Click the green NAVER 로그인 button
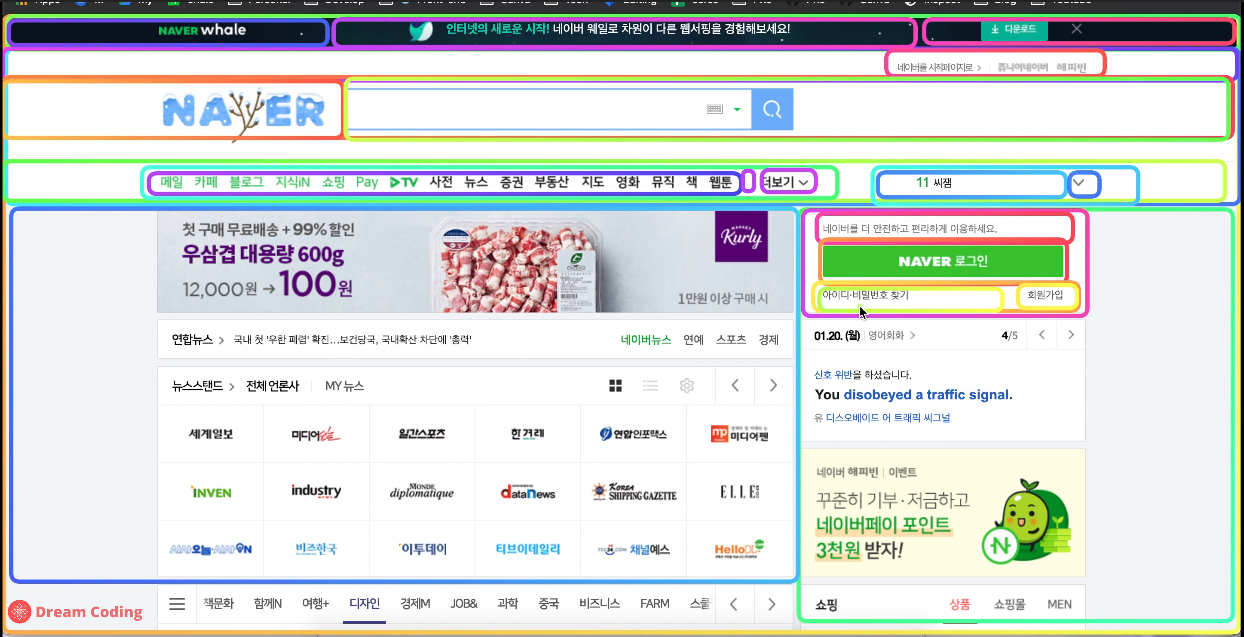 pyautogui.click(x=942, y=261)
